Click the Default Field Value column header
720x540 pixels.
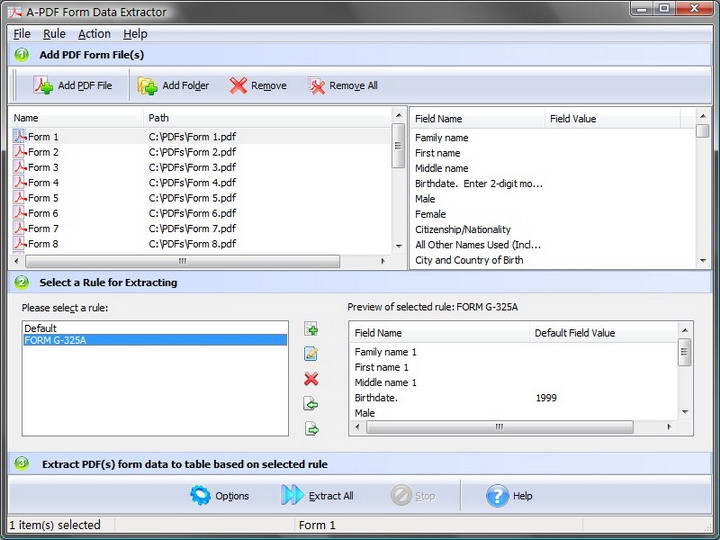(603, 333)
